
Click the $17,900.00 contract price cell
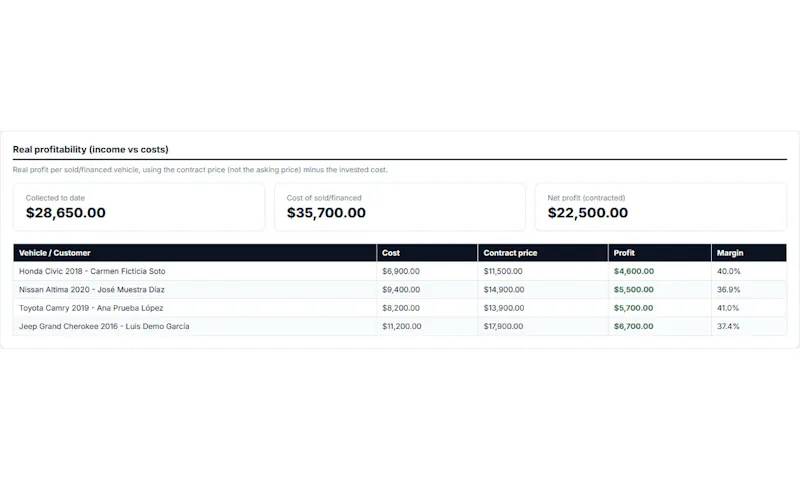coord(503,326)
